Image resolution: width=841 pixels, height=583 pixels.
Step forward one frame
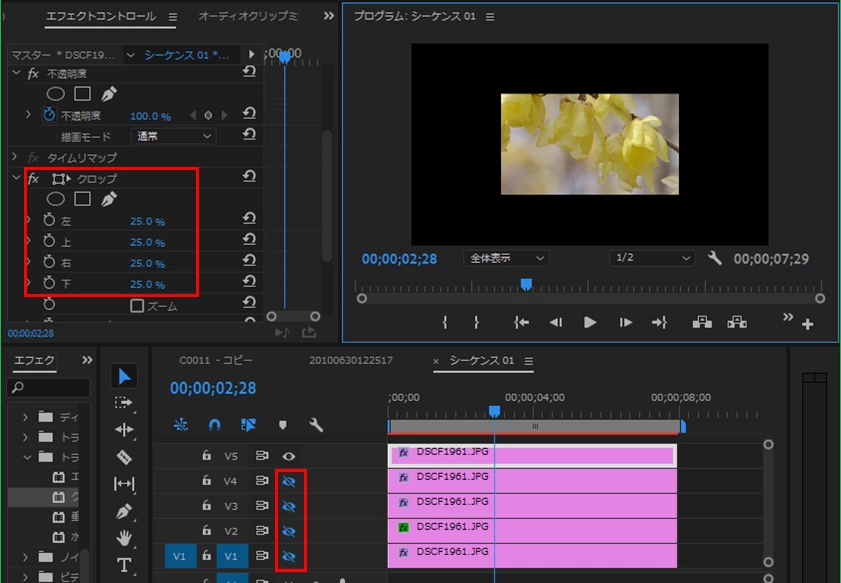click(x=625, y=322)
